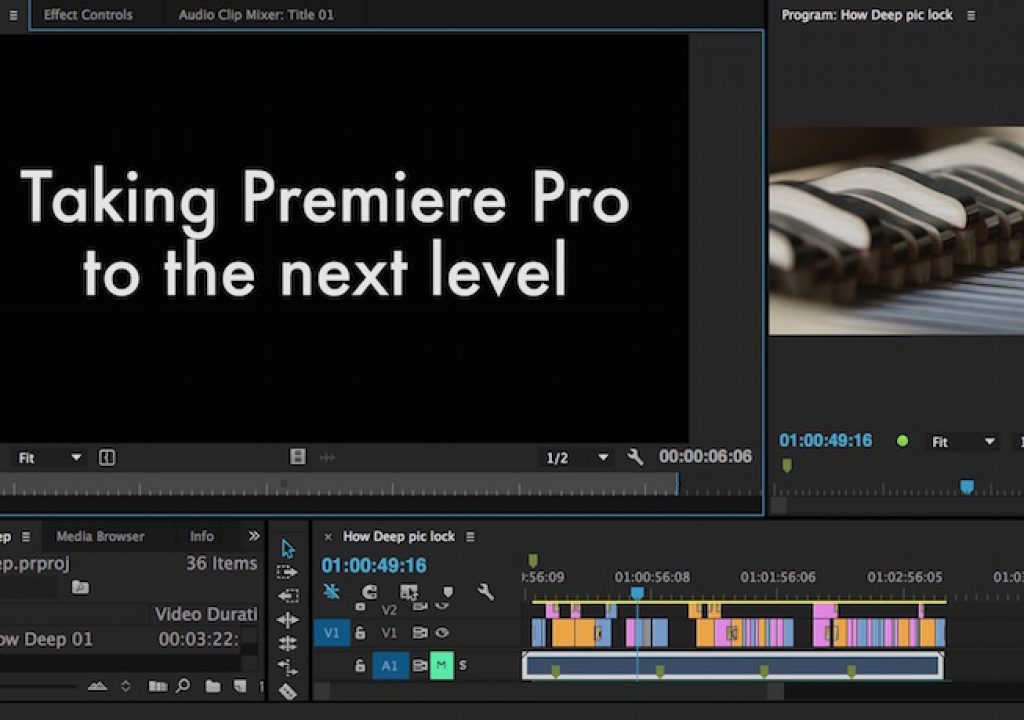
Task: Click Add Marker icon in timeline header
Action: [x=448, y=592]
